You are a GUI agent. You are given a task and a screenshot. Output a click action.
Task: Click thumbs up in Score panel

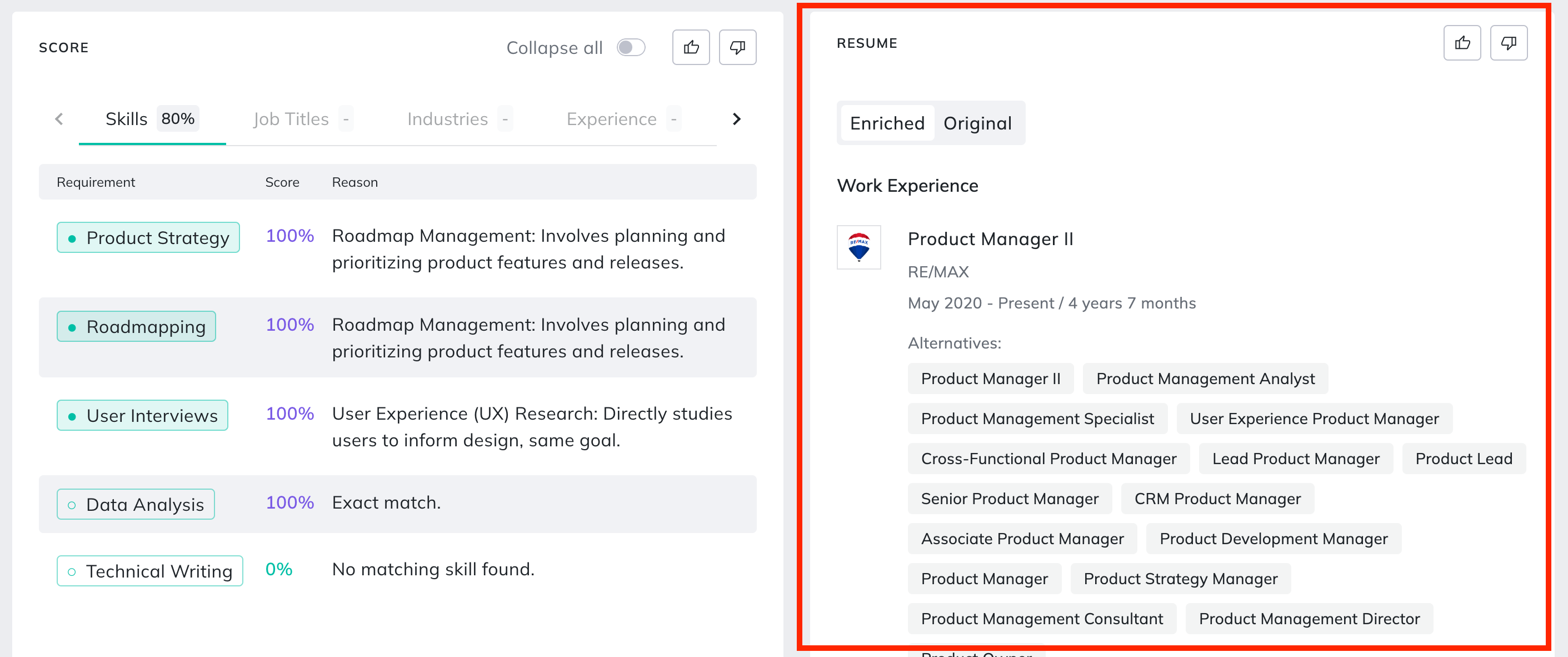coord(691,47)
